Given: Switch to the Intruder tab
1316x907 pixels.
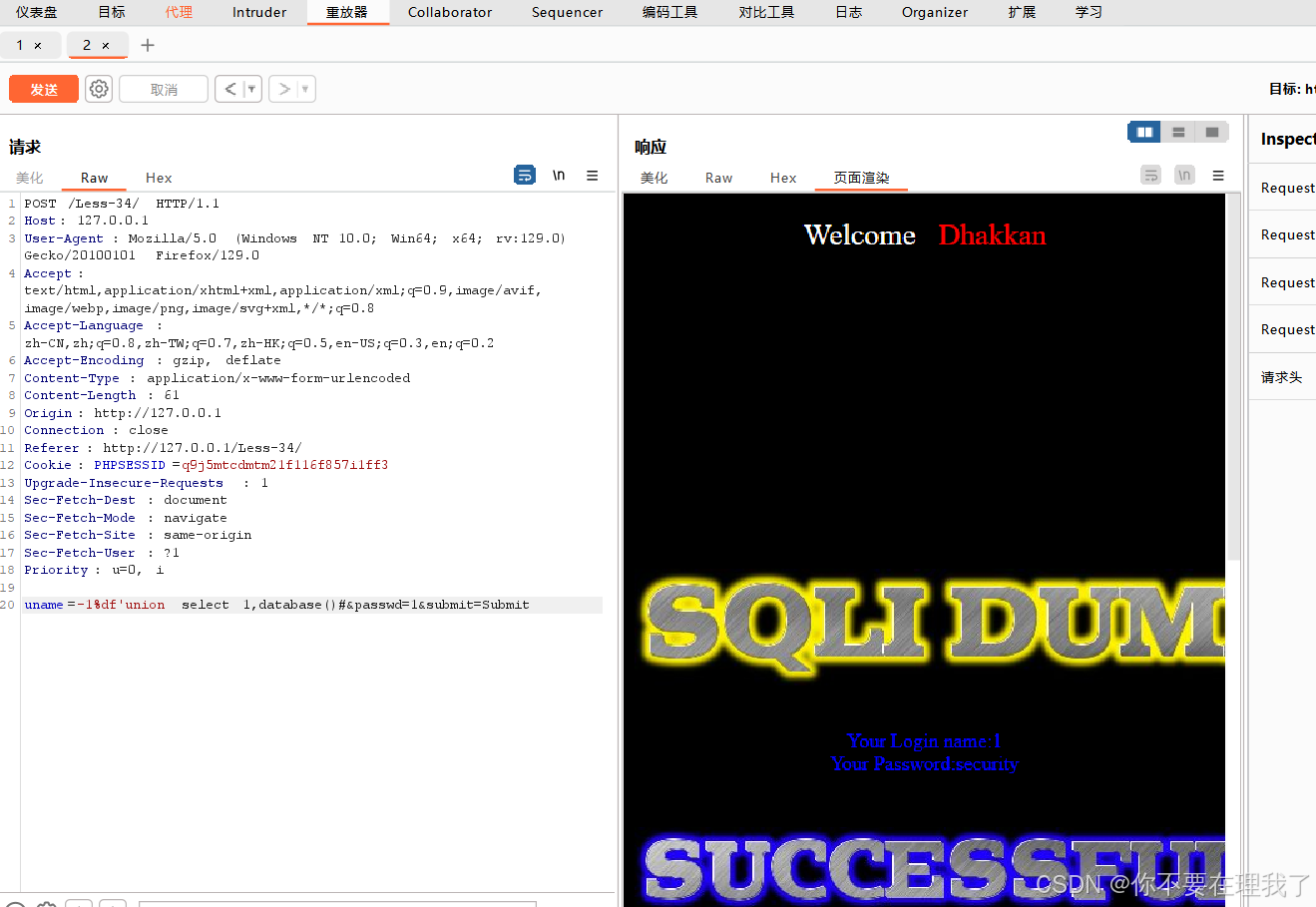Looking at the screenshot, I should click(259, 12).
